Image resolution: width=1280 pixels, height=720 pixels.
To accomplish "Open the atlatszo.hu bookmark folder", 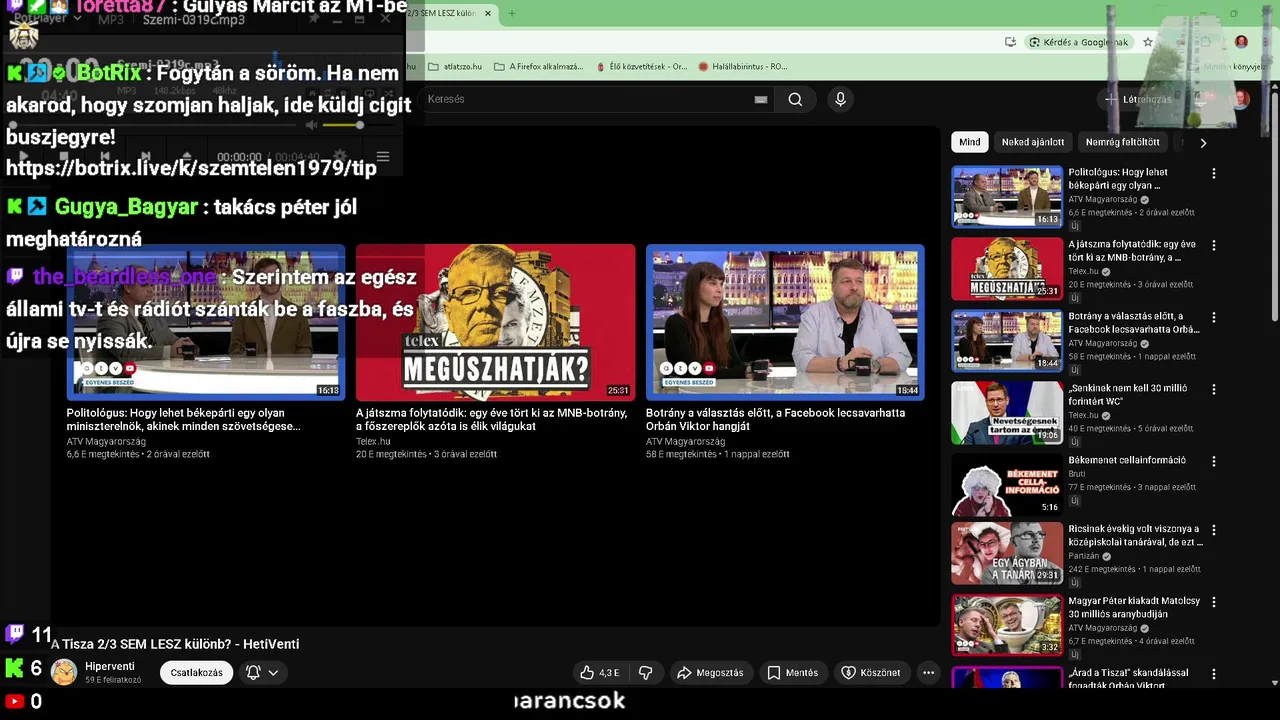I will pos(455,67).
